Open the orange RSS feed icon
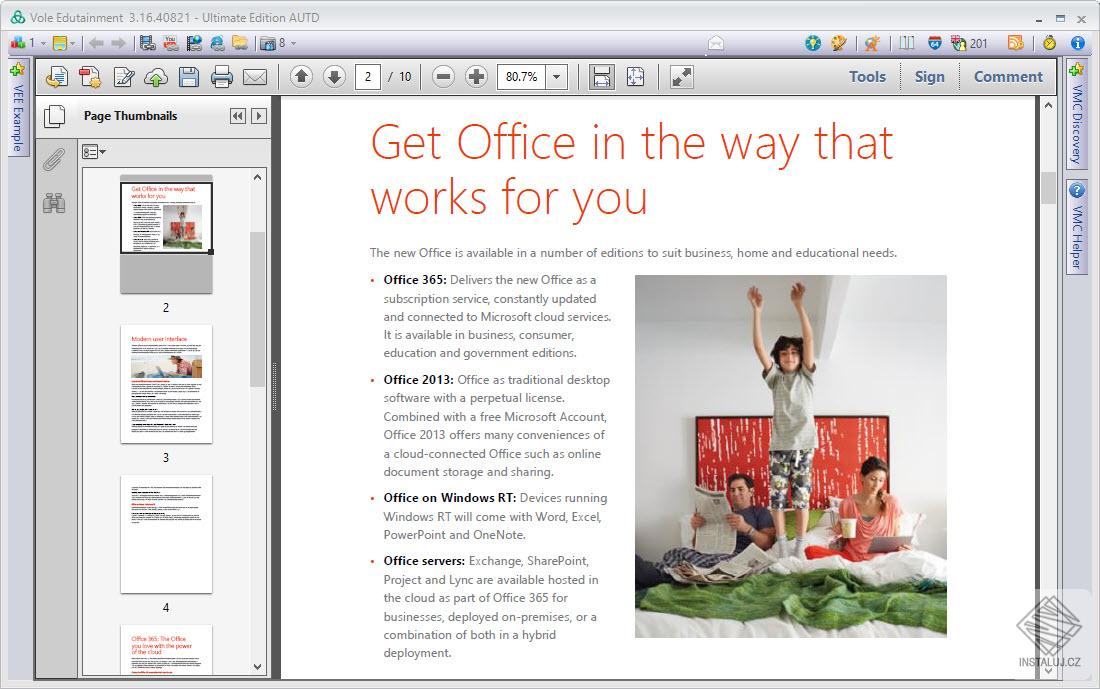Image resolution: width=1100 pixels, height=689 pixels. tap(1015, 43)
